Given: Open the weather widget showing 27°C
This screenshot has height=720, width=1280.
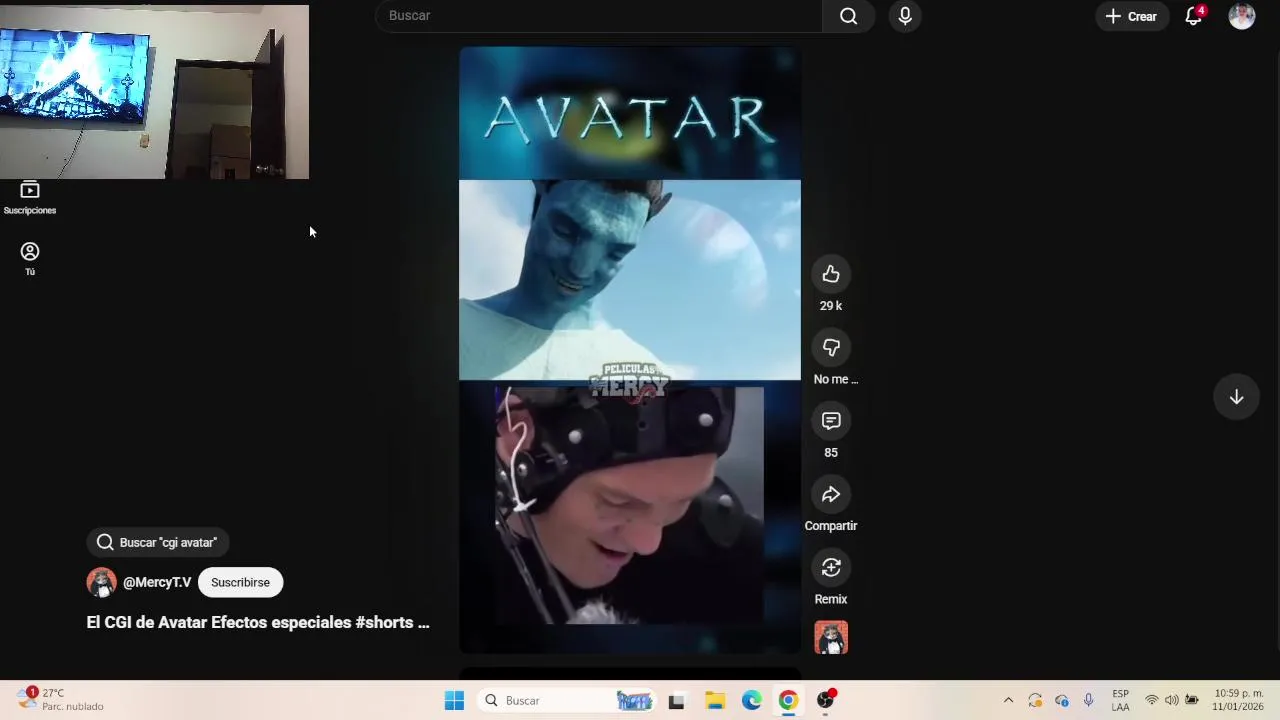Looking at the screenshot, I should (x=62, y=699).
